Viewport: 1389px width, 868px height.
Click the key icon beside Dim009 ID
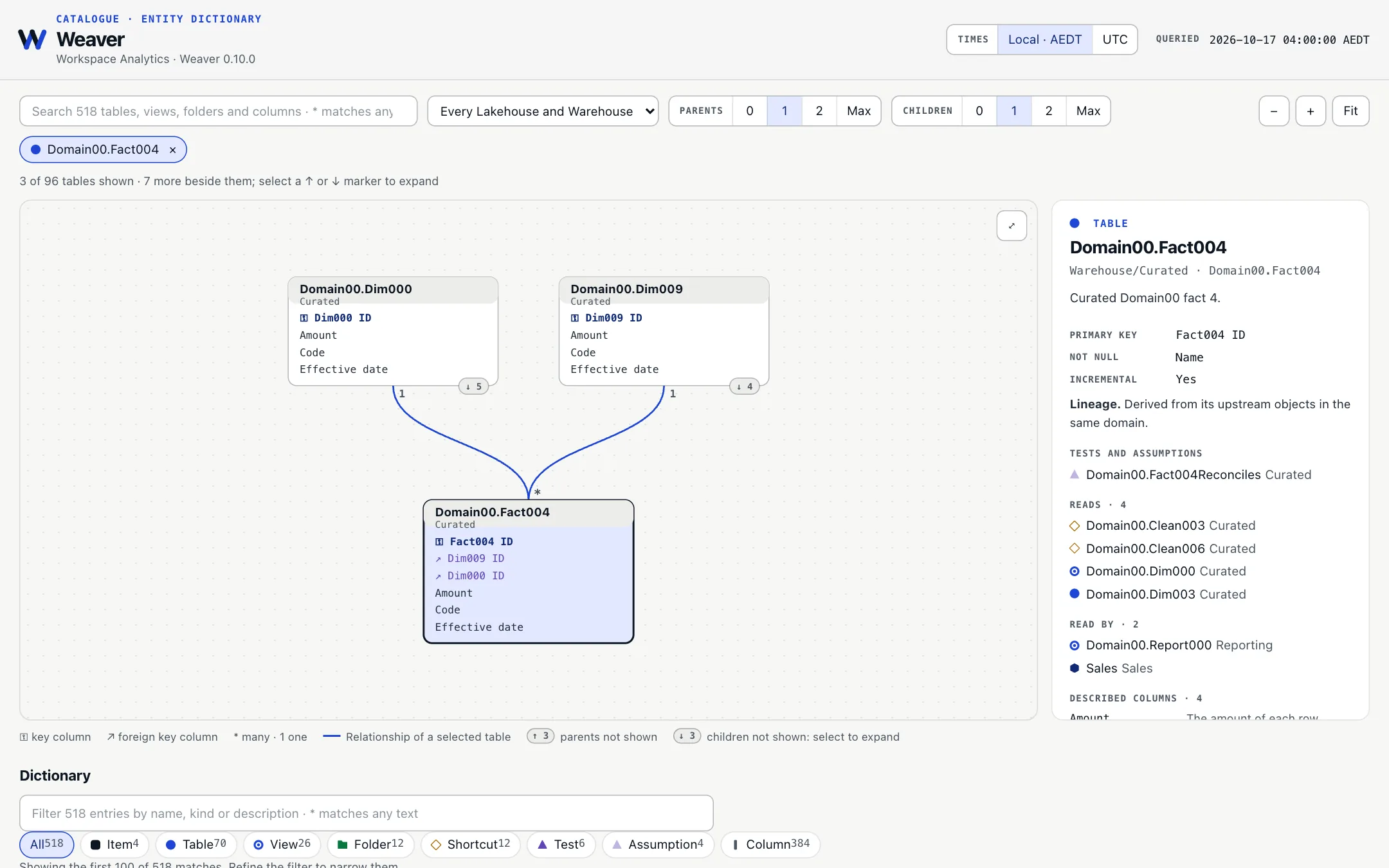click(575, 318)
